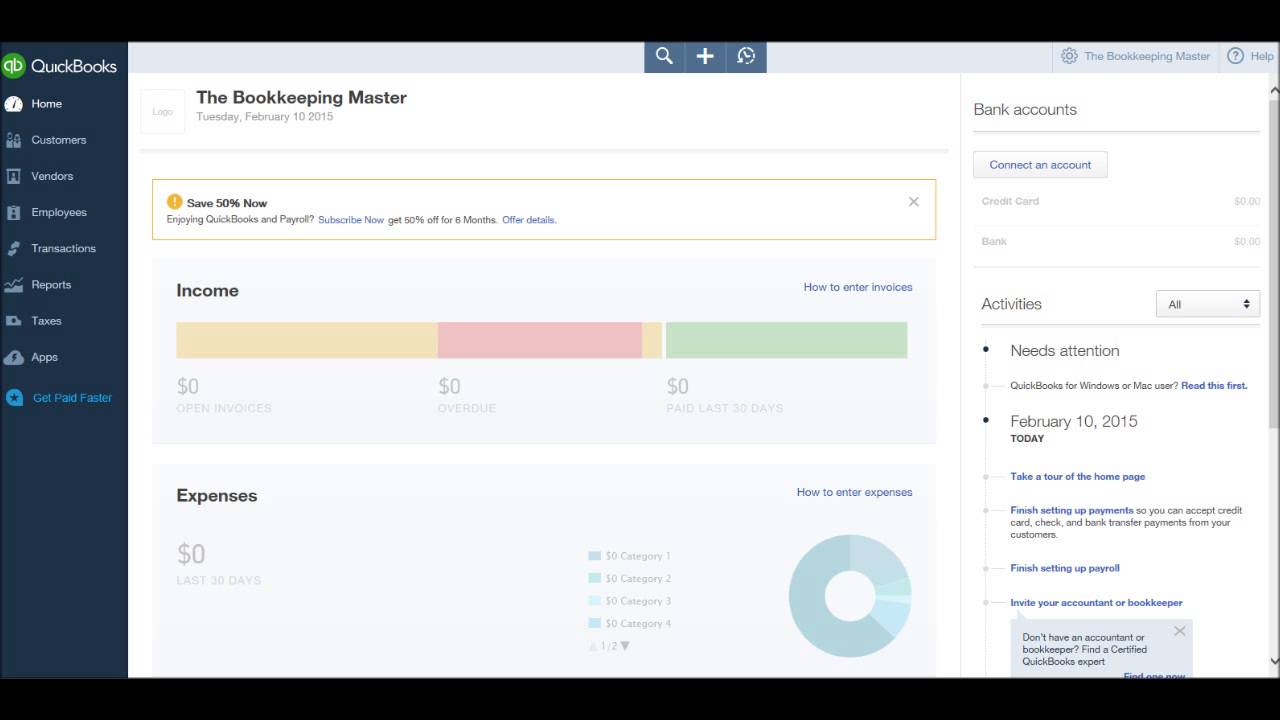The image size is (1280, 720).
Task: Click the scrollbar up arrow
Action: 1274,90
